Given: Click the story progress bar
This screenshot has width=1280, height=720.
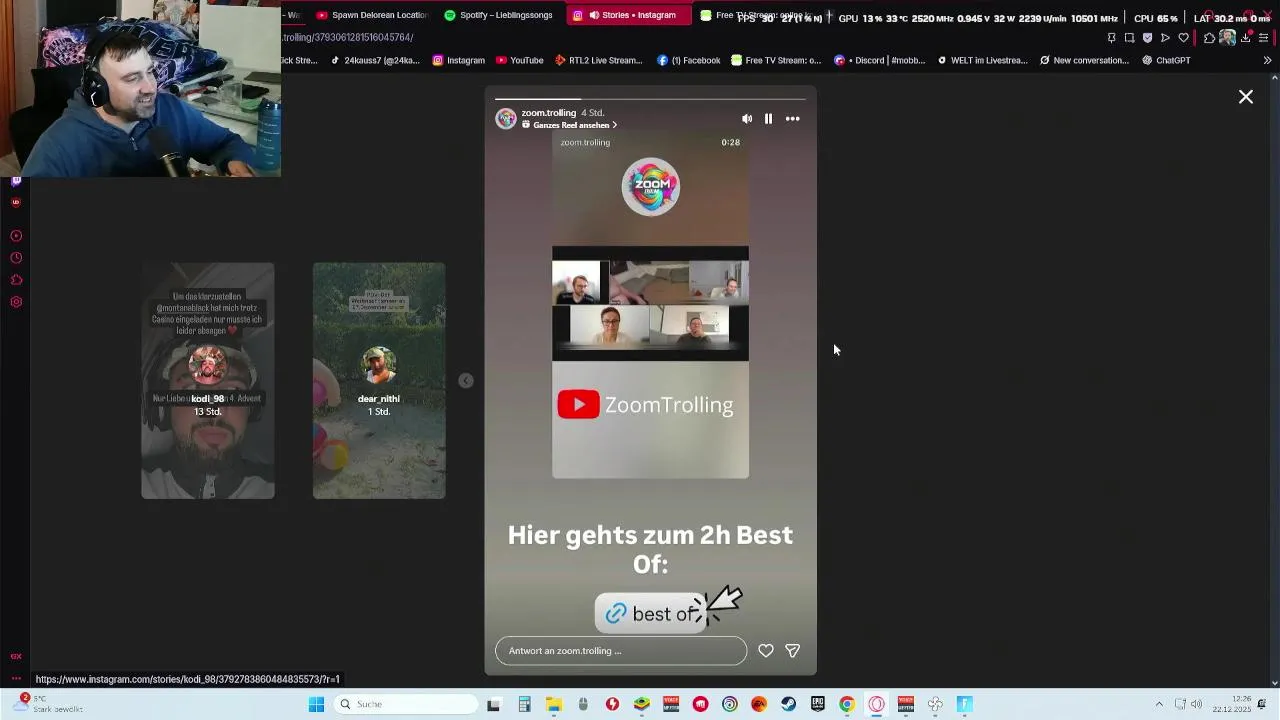Looking at the screenshot, I should click(x=650, y=99).
